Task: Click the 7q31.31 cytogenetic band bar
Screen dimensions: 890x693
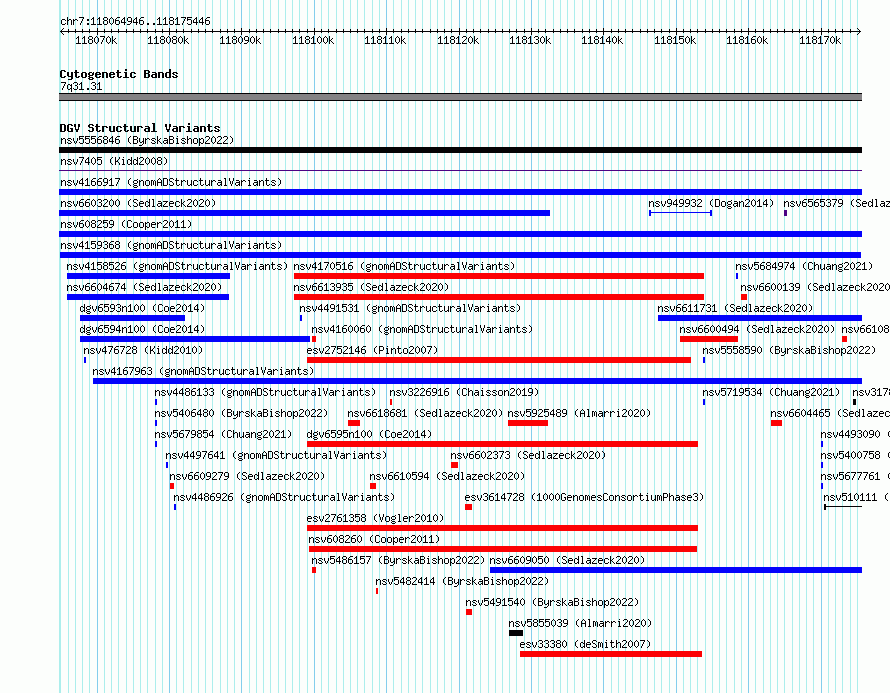Action: coord(460,97)
